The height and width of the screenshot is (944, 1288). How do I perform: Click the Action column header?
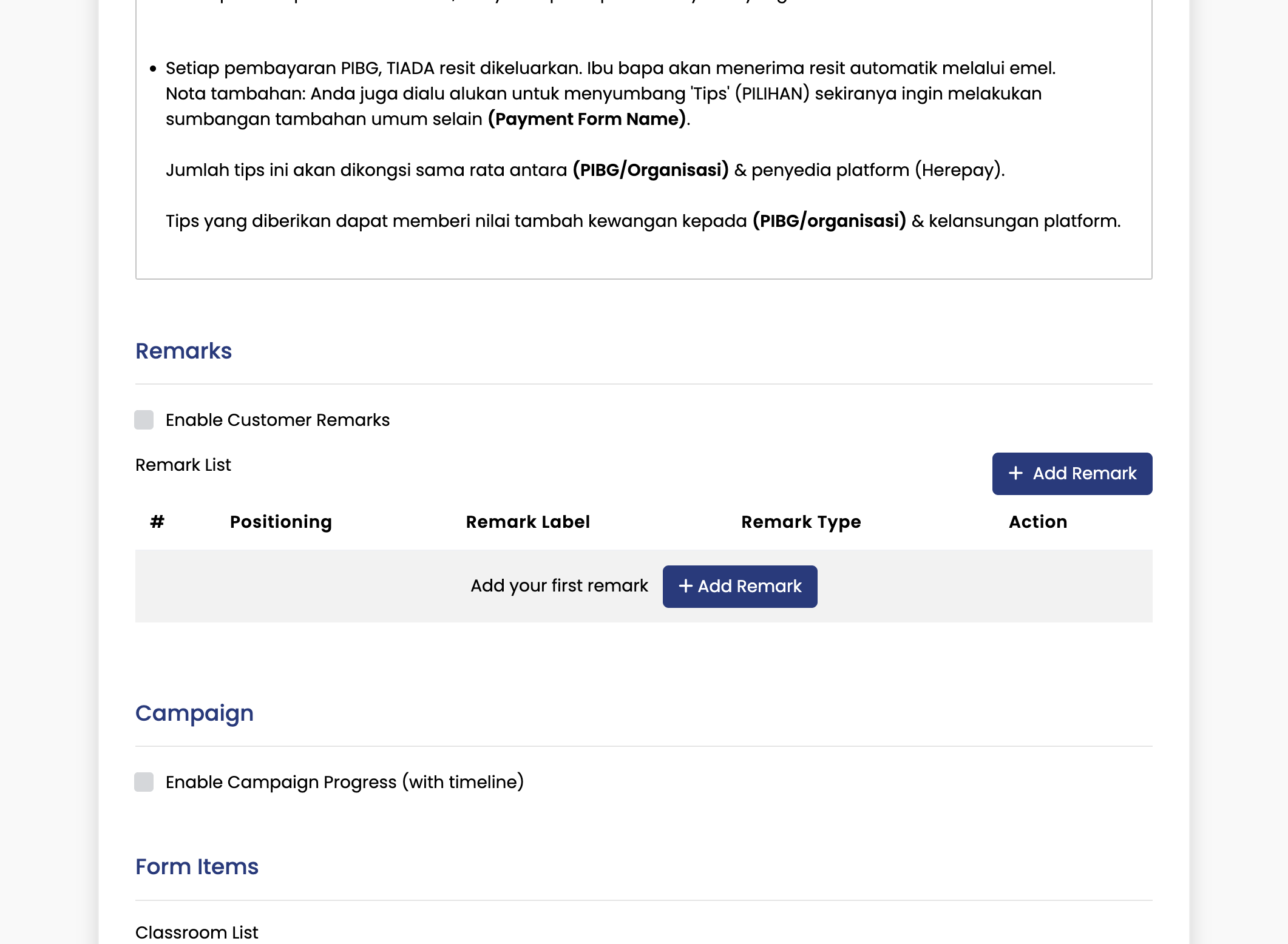point(1038,522)
